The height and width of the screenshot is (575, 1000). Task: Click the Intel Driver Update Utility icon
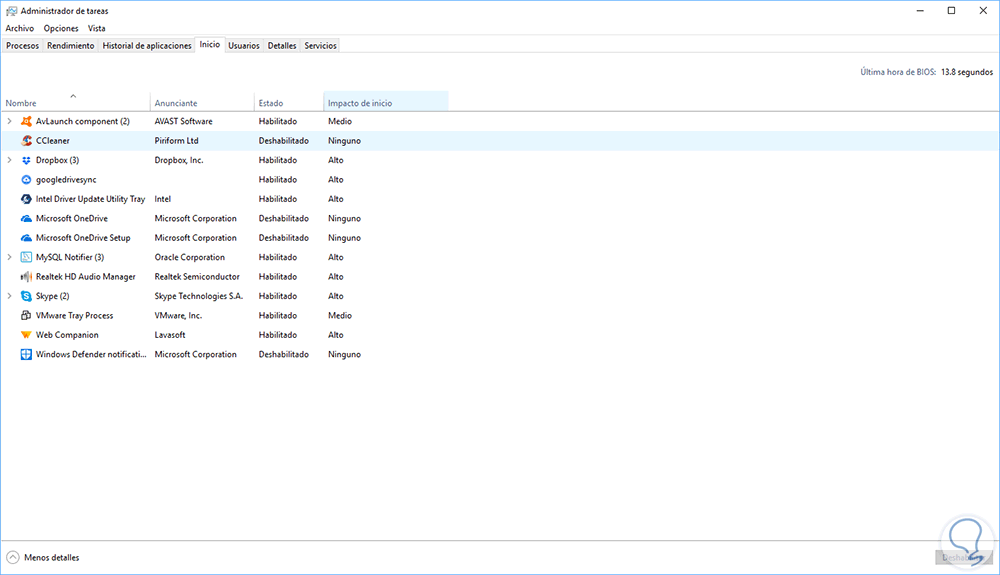(26, 199)
